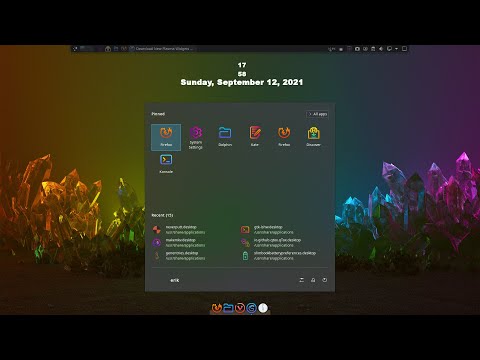Click the leave session icon in launcher footer
This screenshot has width=480, height=360.
coord(302,280)
